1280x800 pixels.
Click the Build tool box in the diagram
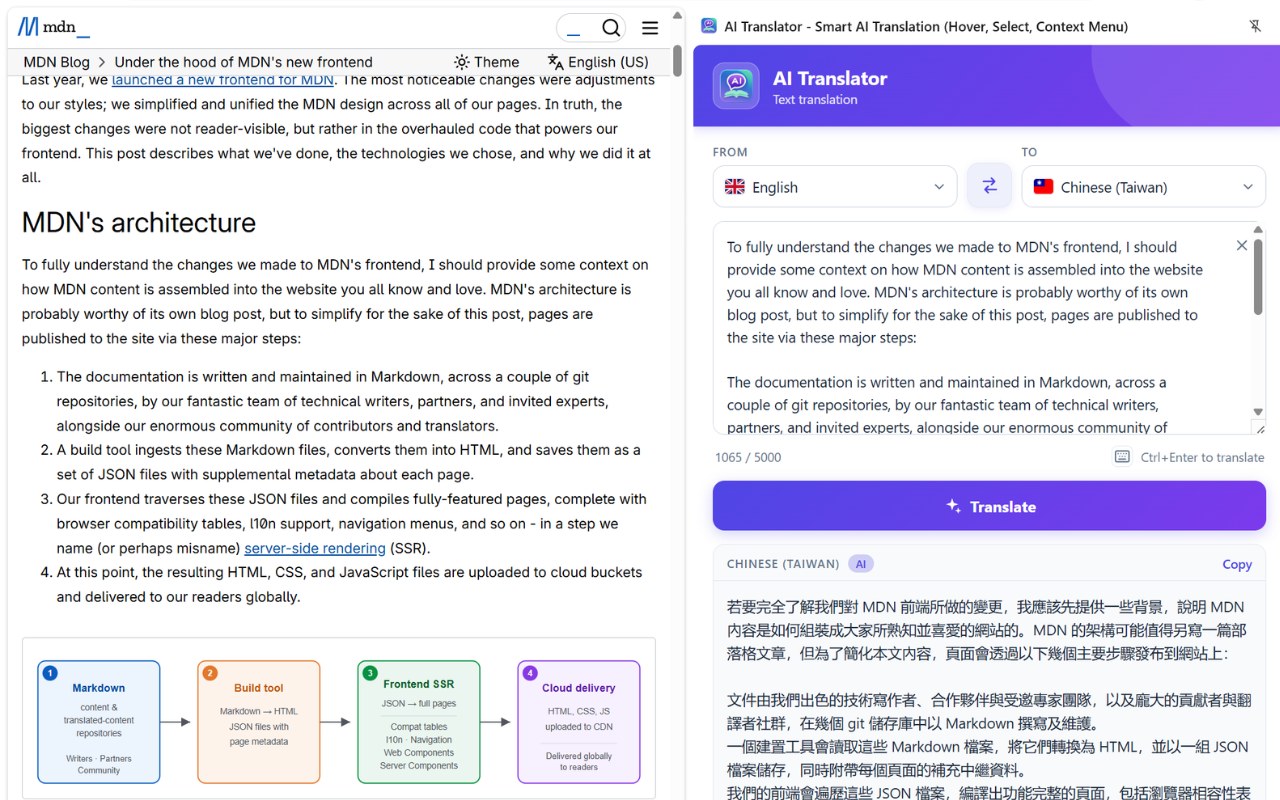[259, 721]
